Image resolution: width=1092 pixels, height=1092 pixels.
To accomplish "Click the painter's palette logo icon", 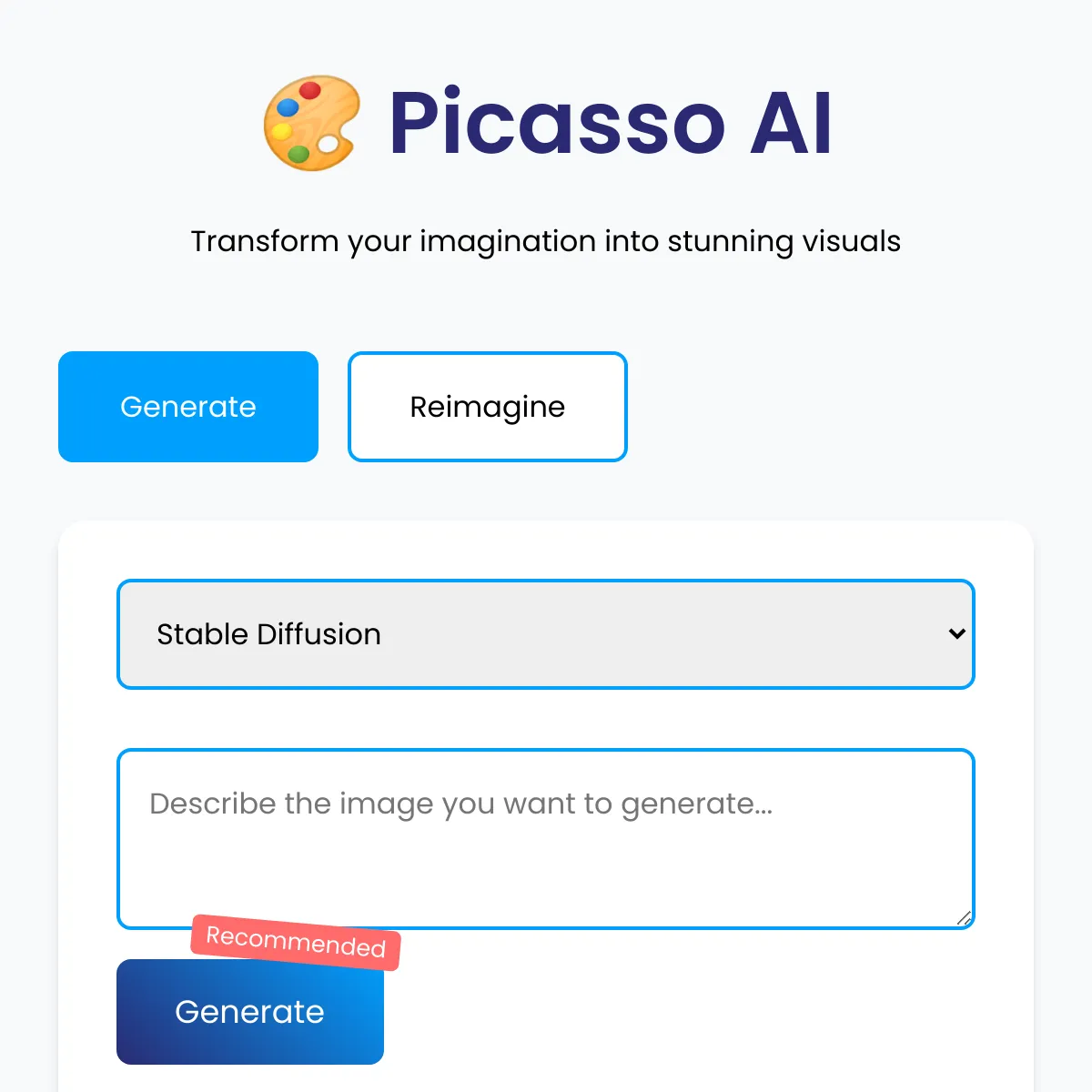I will pos(312,123).
